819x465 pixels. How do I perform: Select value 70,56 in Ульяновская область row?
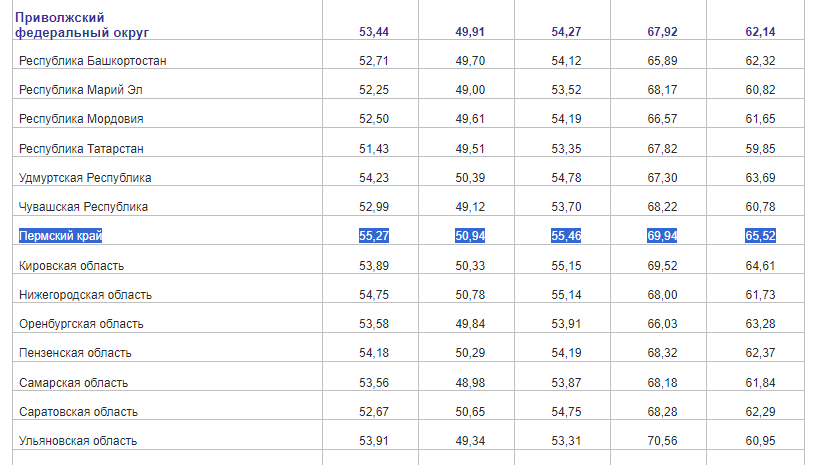[x=663, y=441]
